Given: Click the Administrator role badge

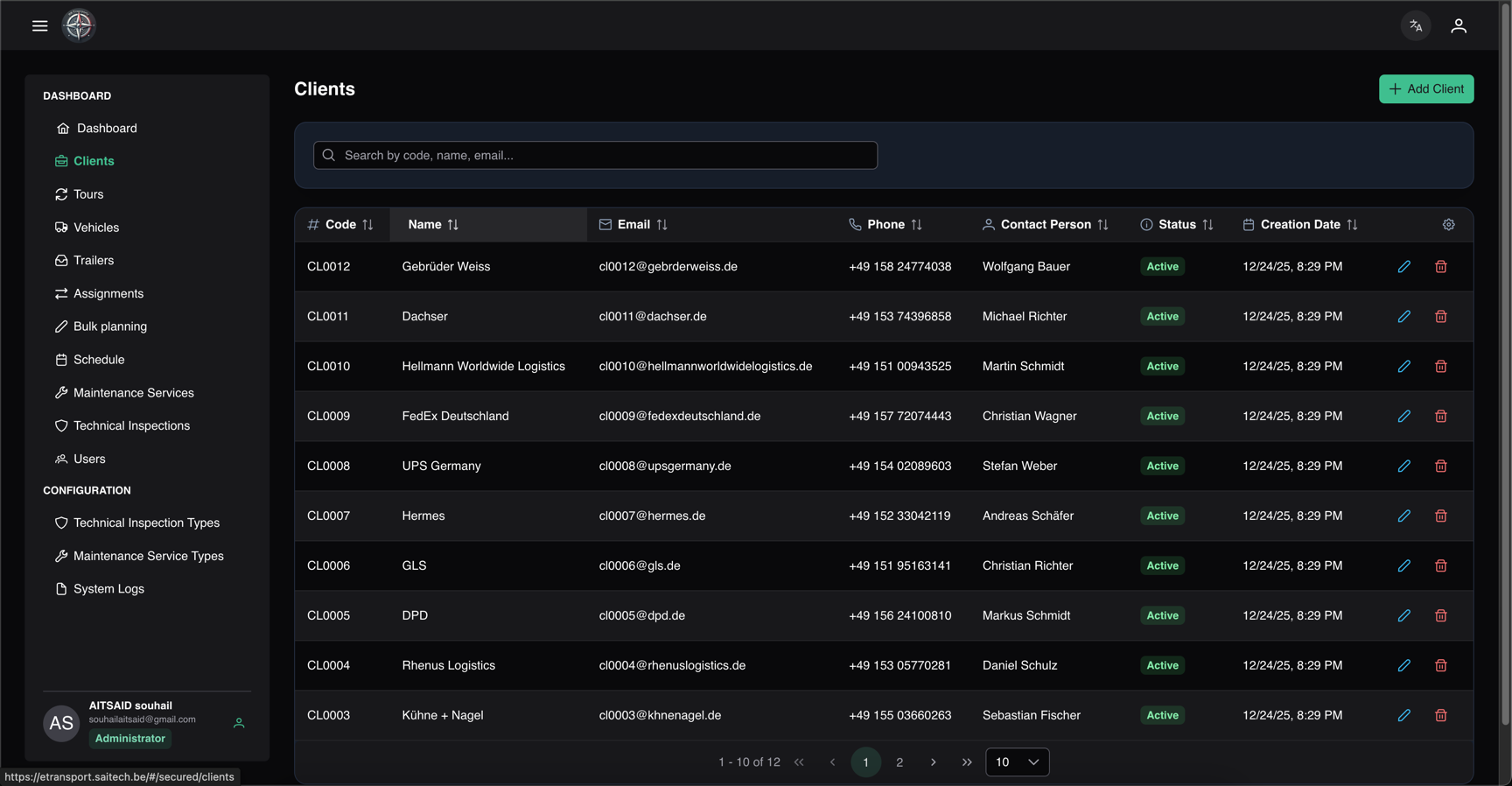Looking at the screenshot, I should click(x=130, y=739).
